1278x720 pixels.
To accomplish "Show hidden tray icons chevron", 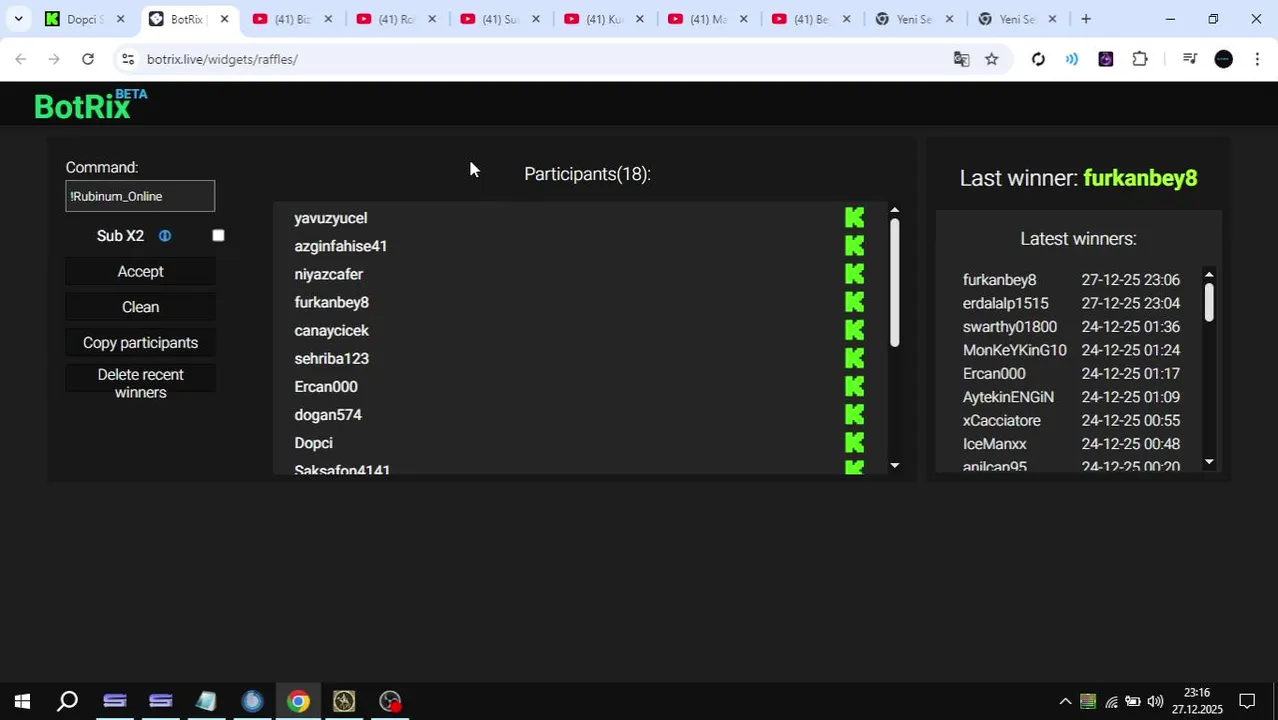I will pos(1065,701).
